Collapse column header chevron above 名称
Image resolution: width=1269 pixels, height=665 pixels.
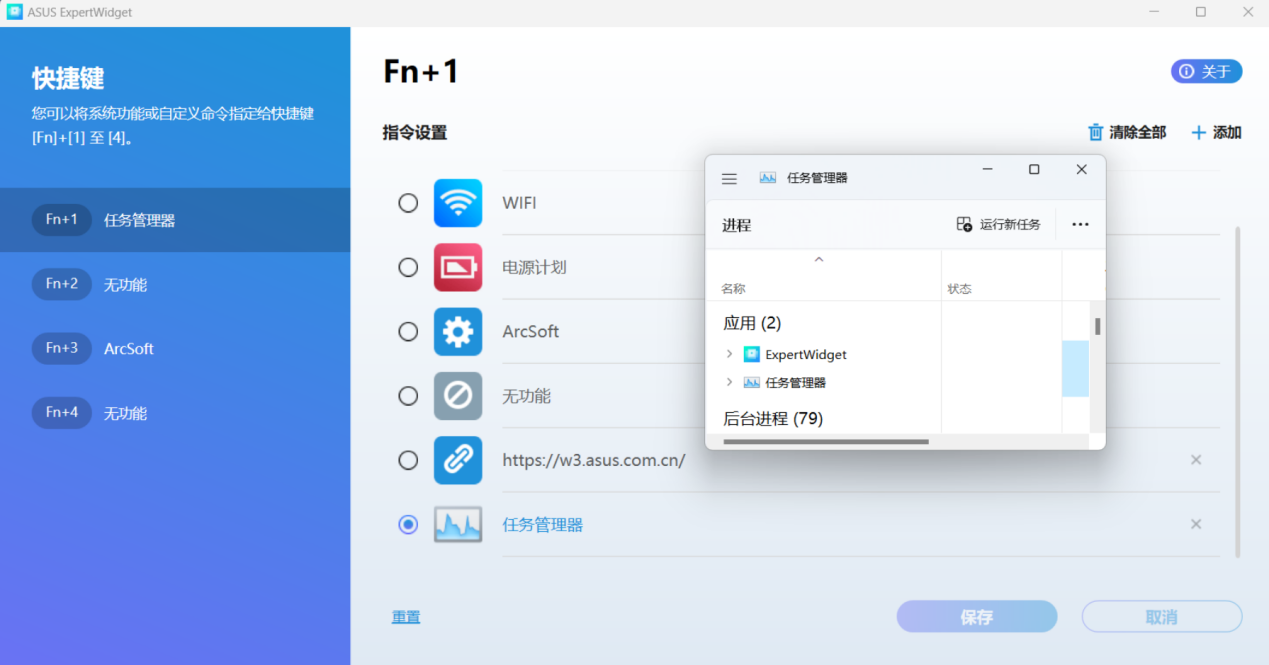(818, 260)
